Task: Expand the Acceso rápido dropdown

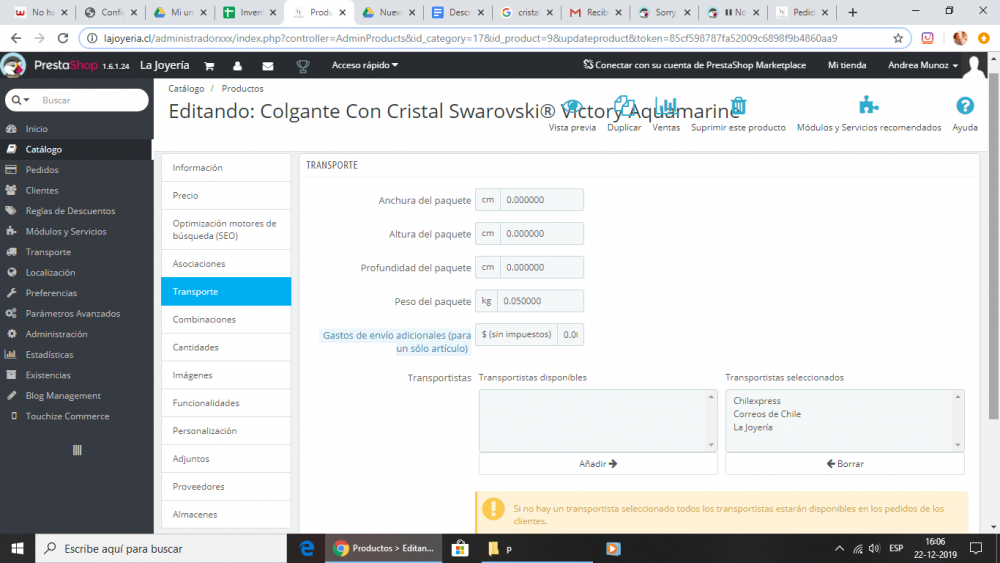Action: point(365,65)
